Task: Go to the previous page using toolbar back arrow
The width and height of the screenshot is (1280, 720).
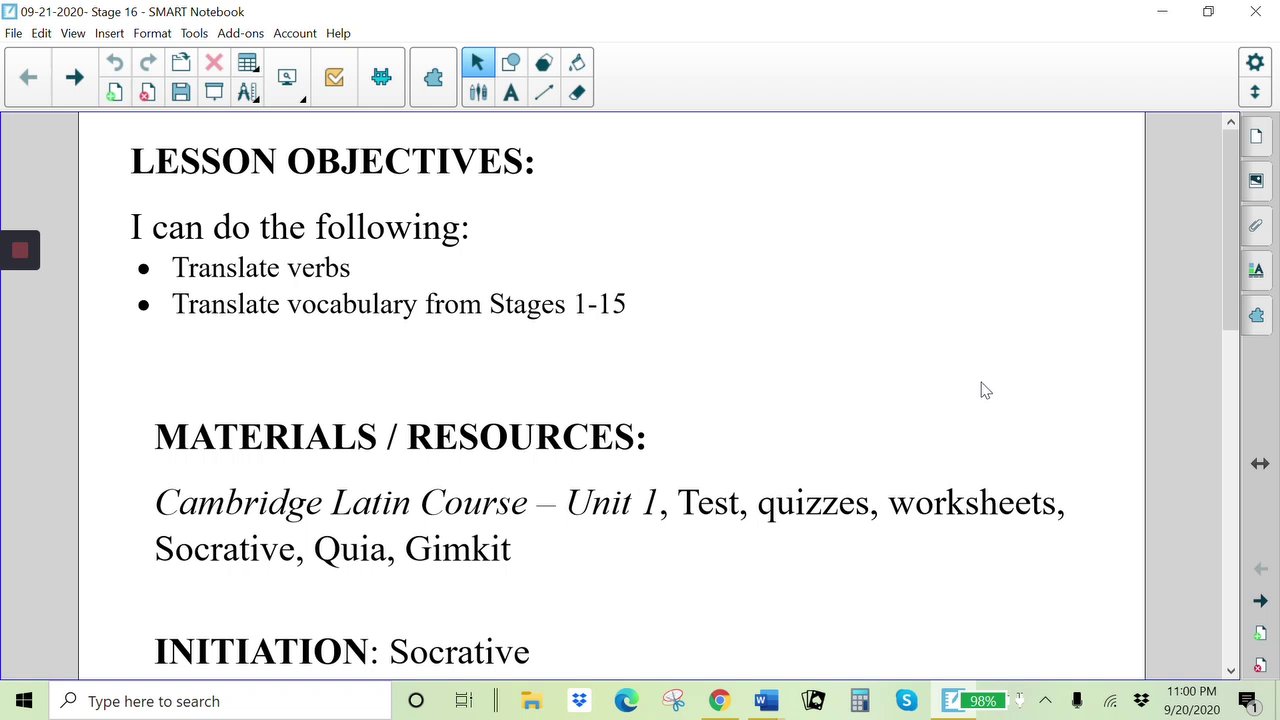Action: 28,77
